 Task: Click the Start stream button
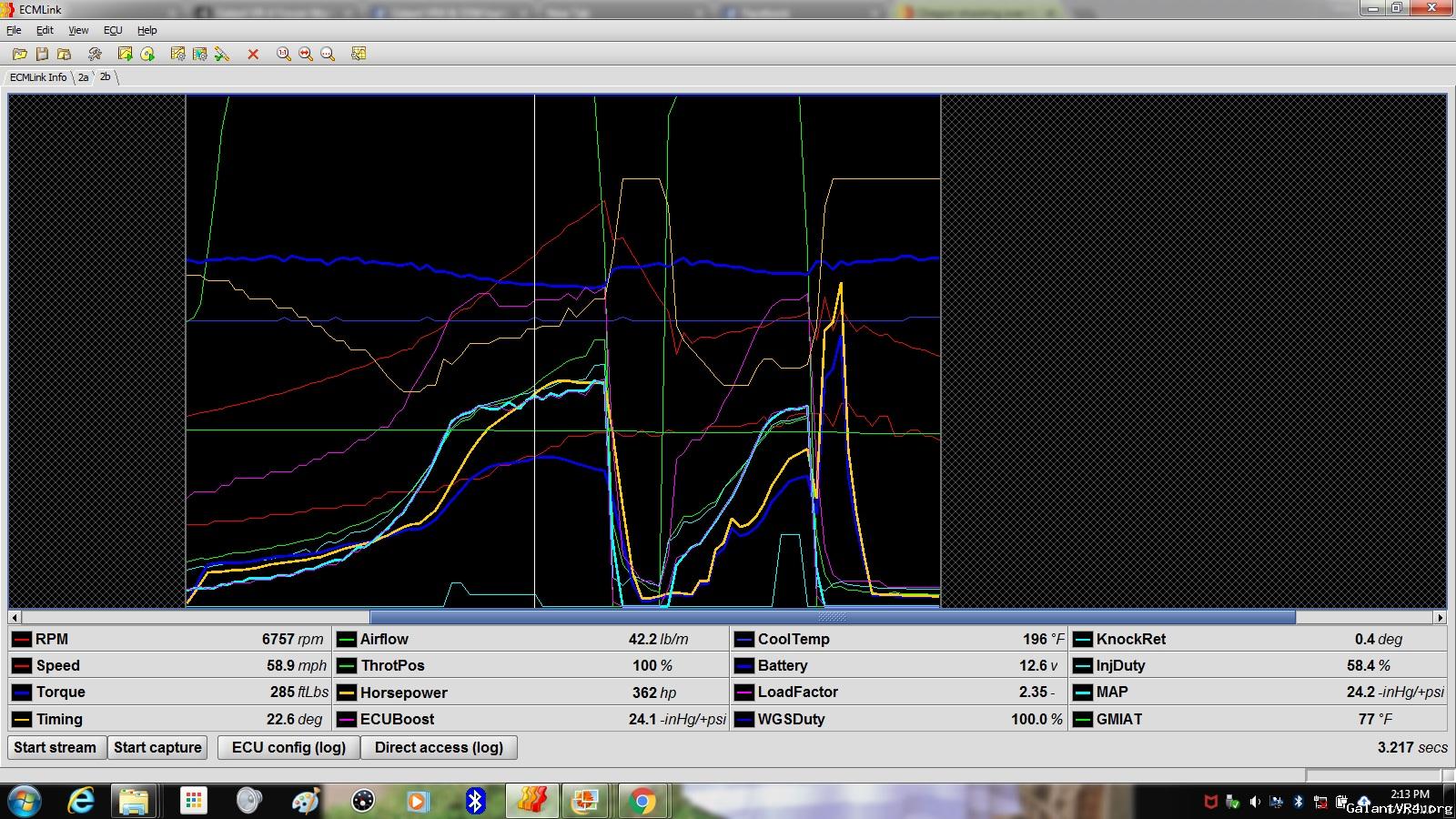(x=55, y=747)
